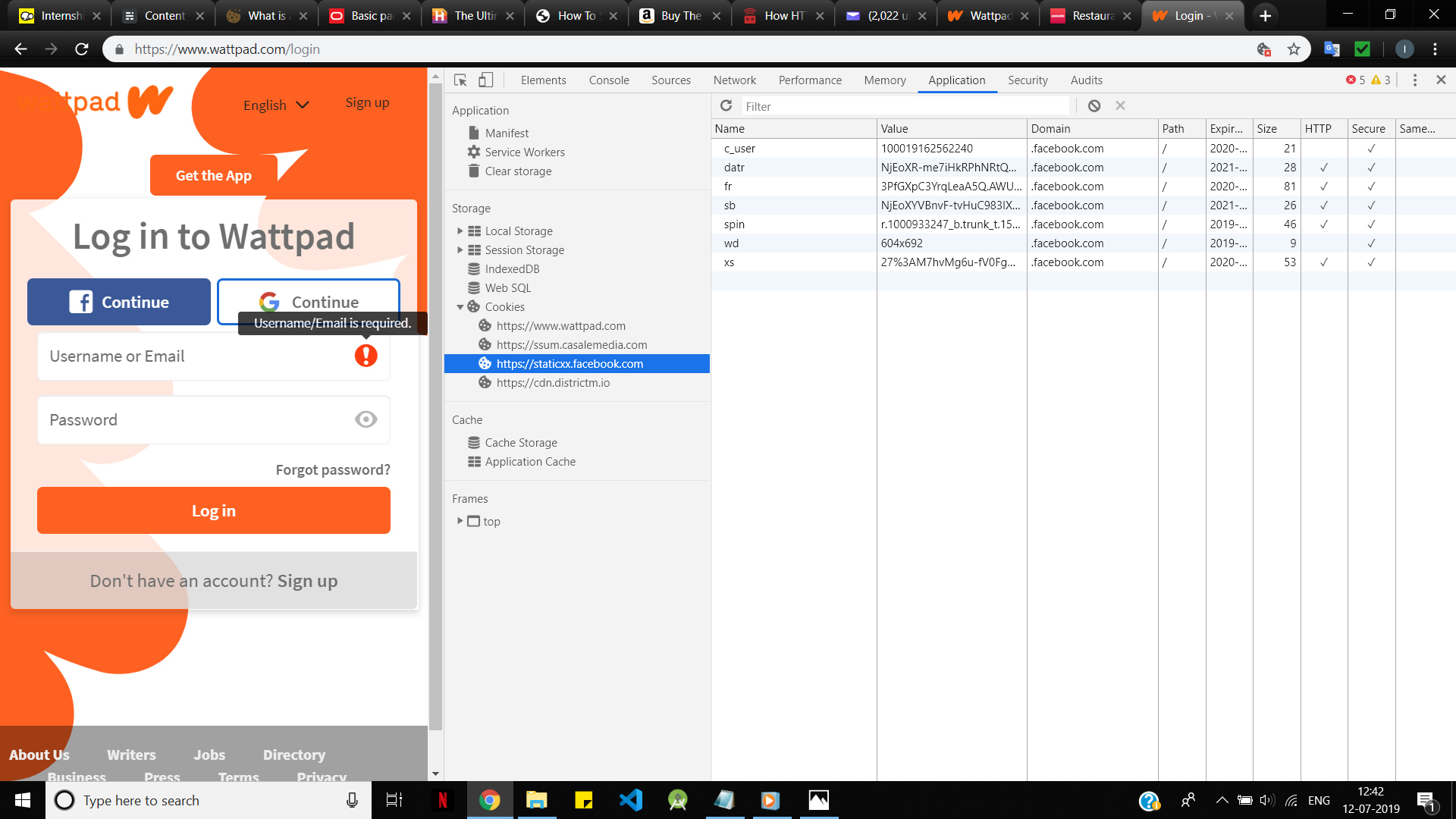Click the Facebook Continue button
The image size is (1456, 819).
pos(118,302)
